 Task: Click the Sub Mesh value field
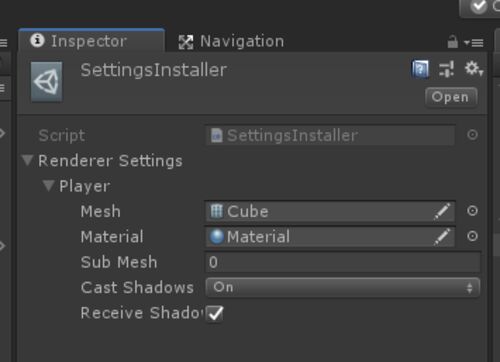(343, 262)
